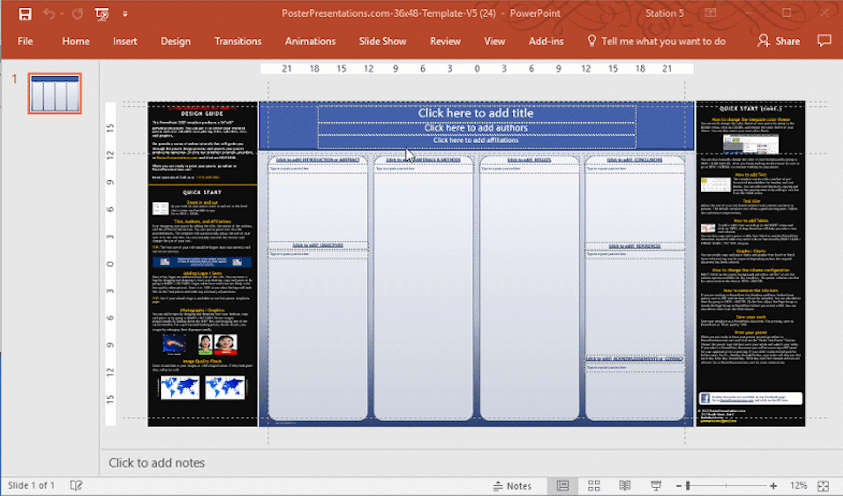Switch to the Home ribbon tab
Viewport: 843px width, 496px height.
pos(75,41)
